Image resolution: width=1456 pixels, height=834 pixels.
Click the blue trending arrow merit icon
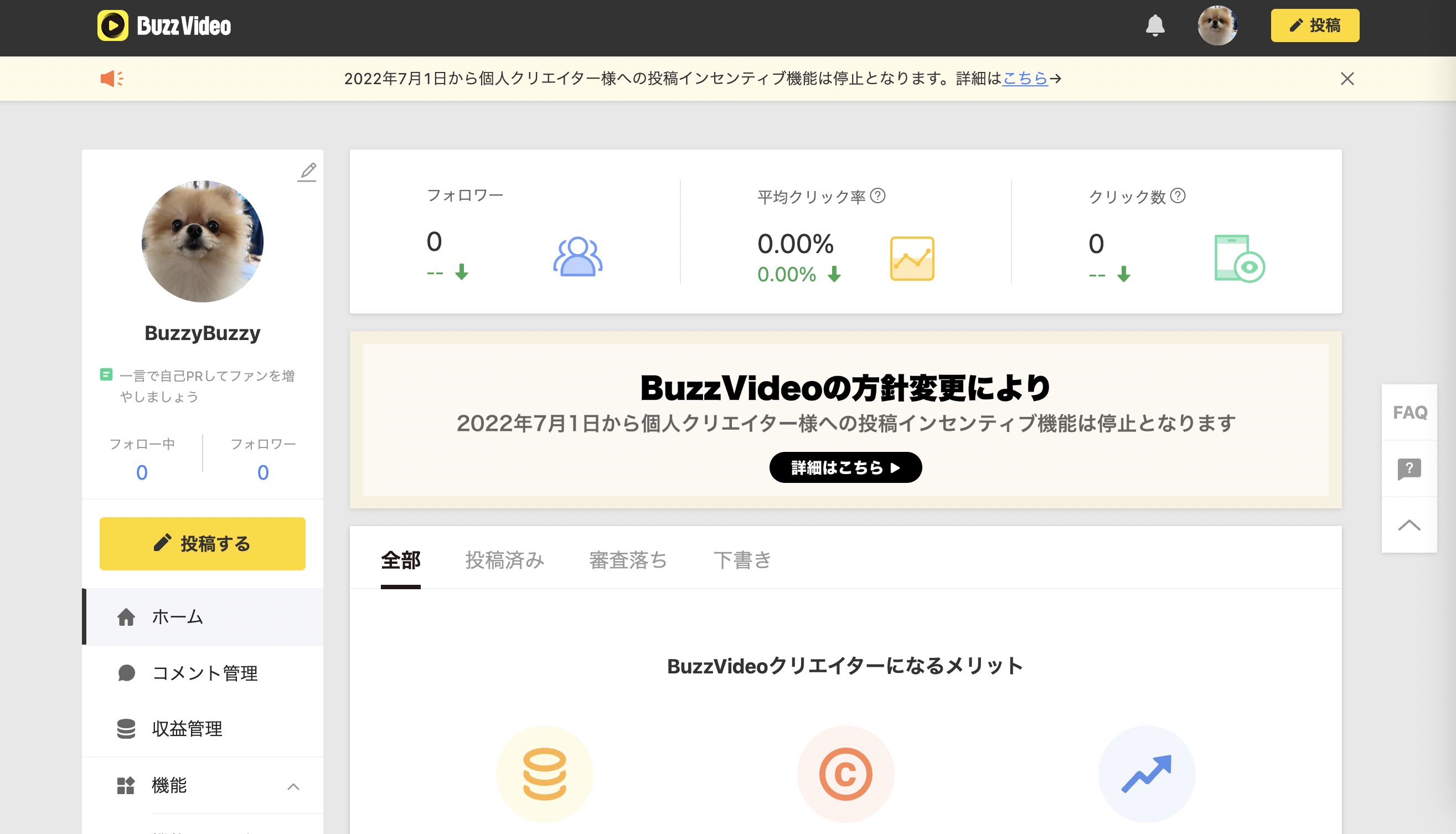point(1147,774)
